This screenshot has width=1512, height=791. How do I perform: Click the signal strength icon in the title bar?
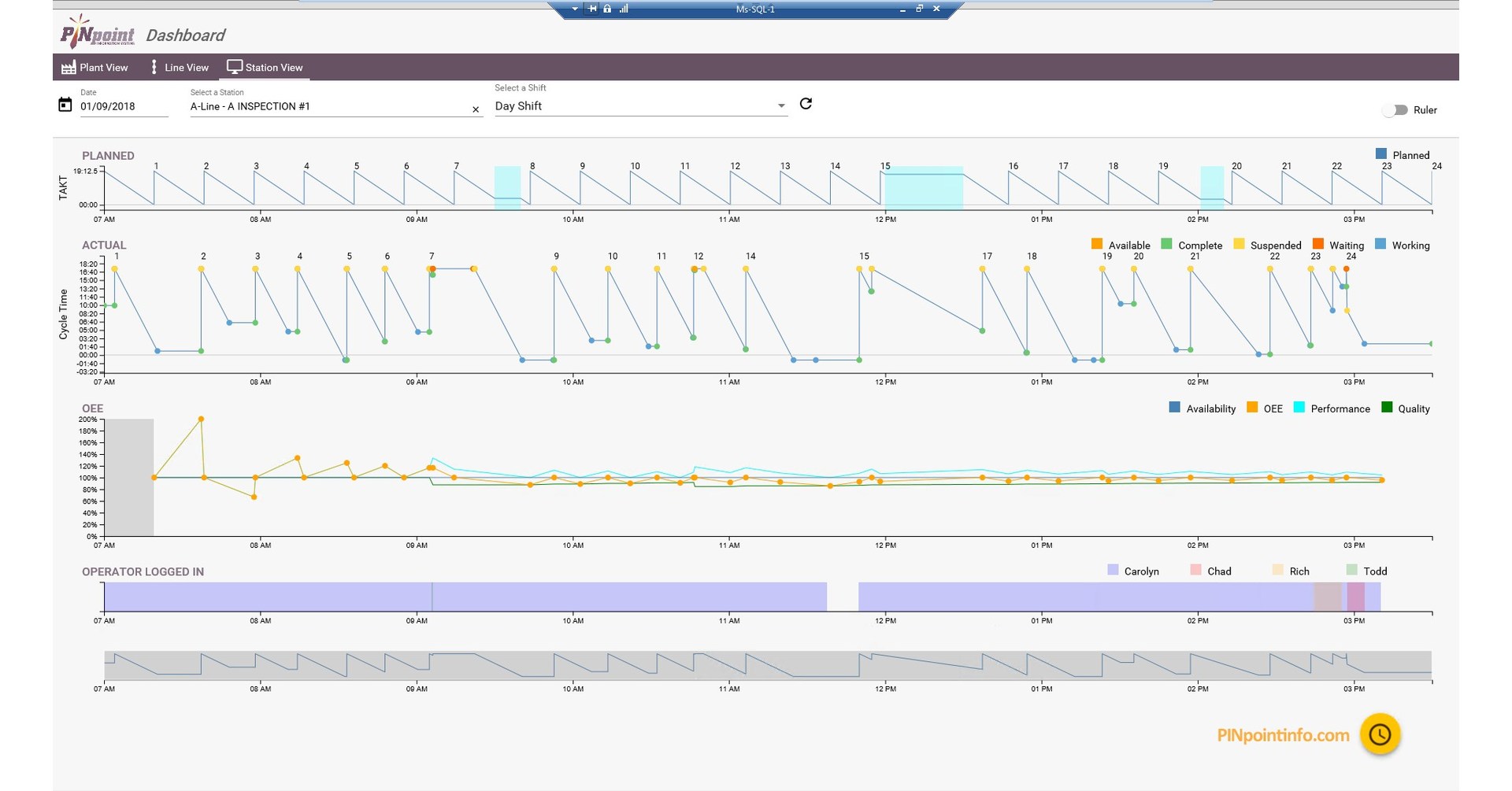pyautogui.click(x=622, y=9)
